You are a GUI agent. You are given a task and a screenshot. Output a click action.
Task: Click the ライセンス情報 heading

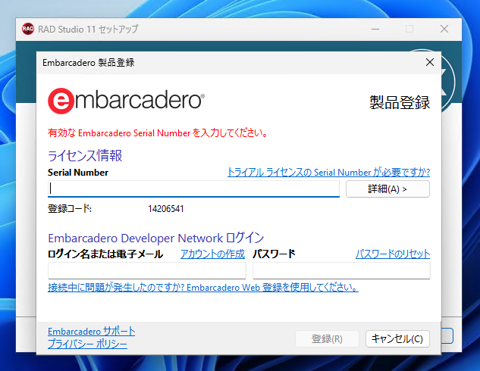coord(85,156)
